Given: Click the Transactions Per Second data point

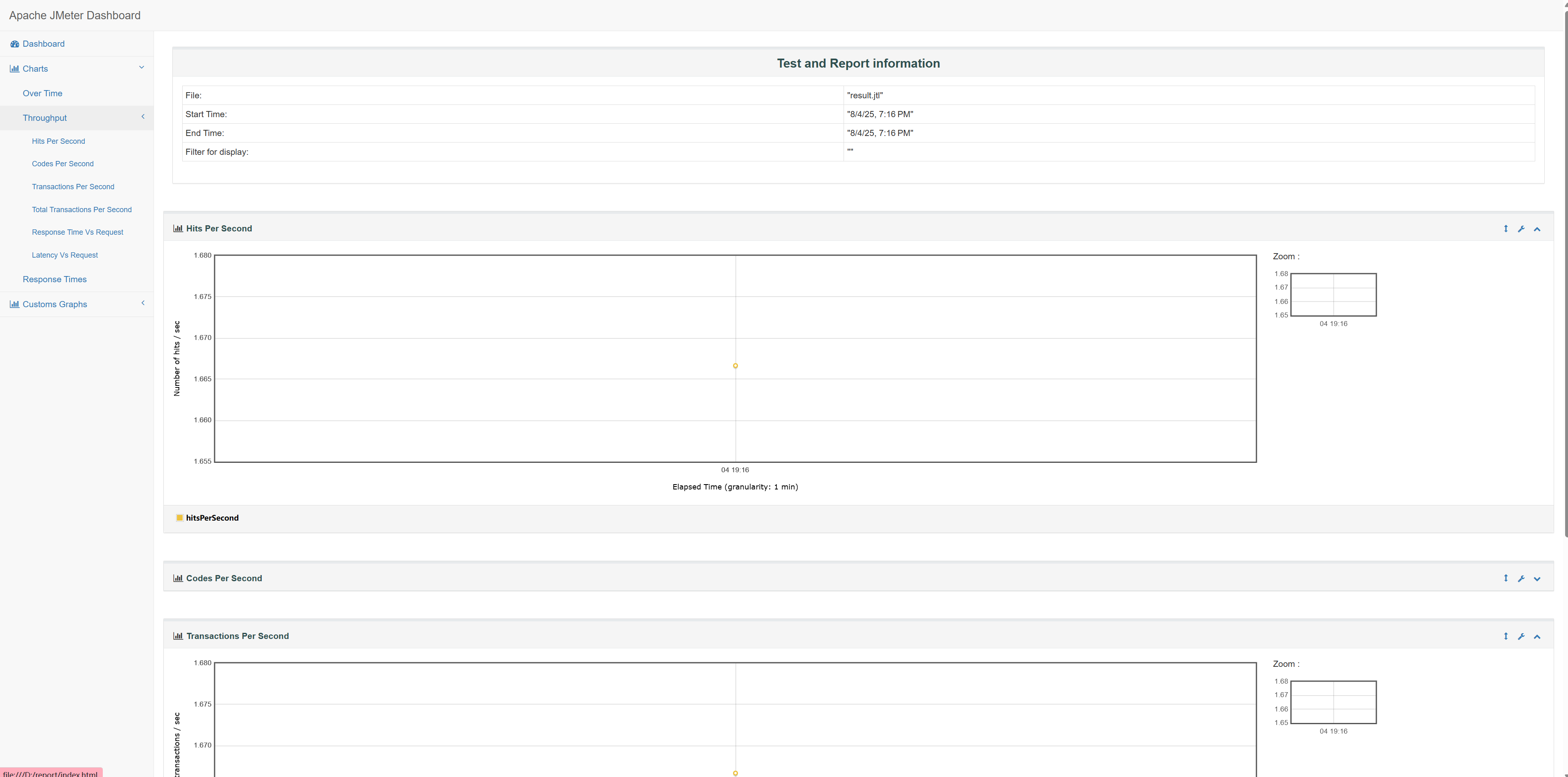Looking at the screenshot, I should [735, 773].
